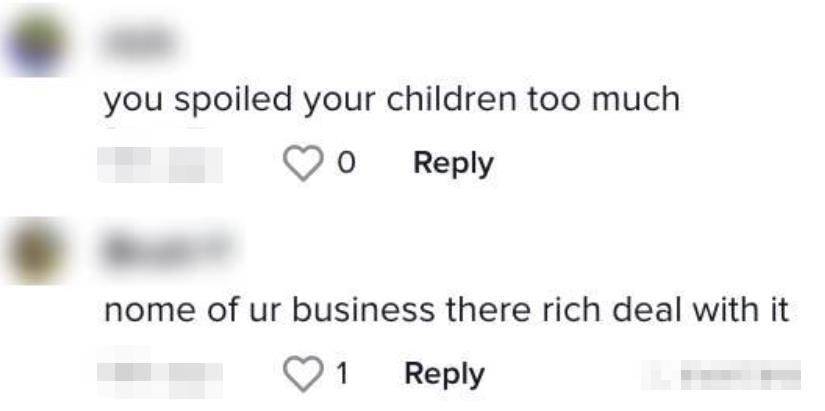Open the first commenter's blurred profile picture
825x411 pixels.
pos(36,45)
